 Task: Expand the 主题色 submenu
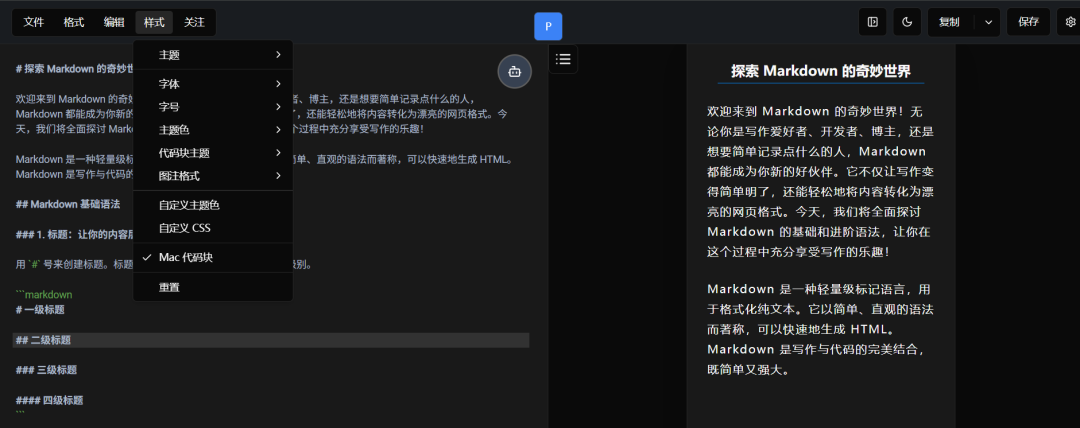point(213,130)
